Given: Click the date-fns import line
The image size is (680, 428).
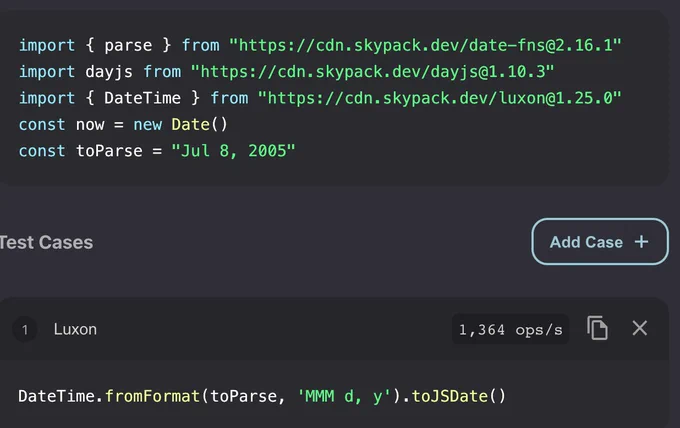Looking at the screenshot, I should 320,45.
